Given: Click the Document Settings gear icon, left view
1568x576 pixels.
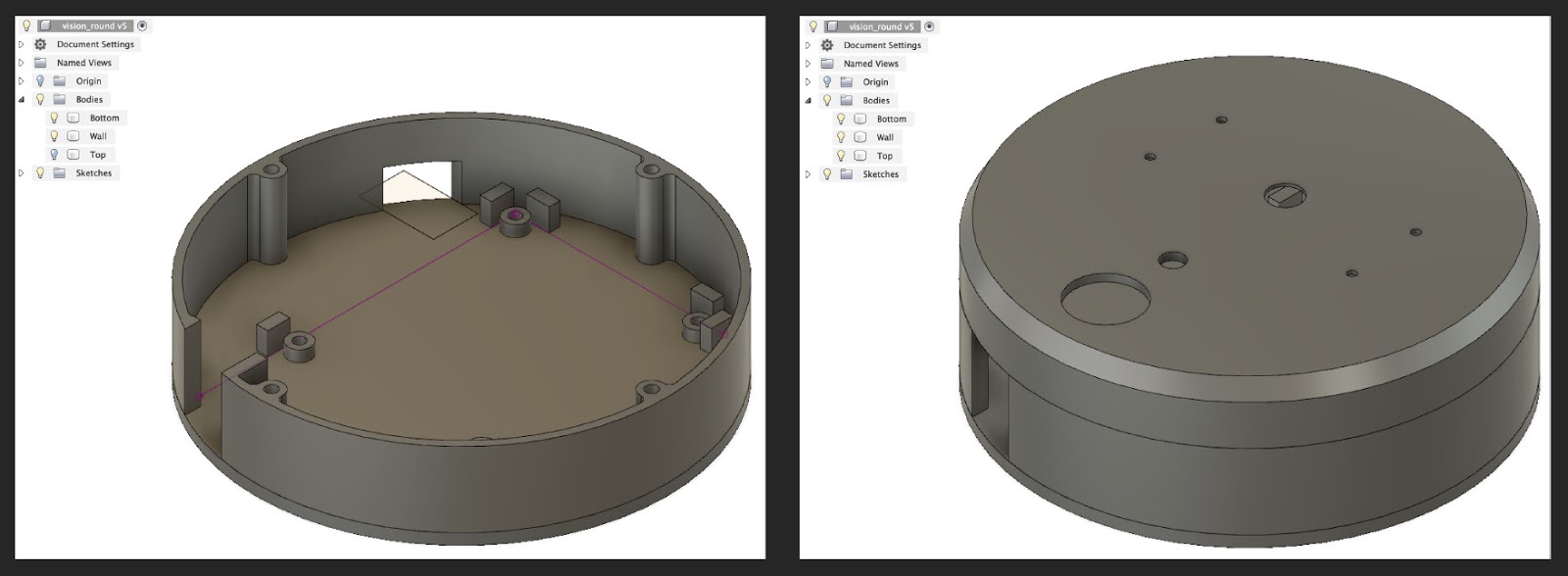Looking at the screenshot, I should pos(40,44).
